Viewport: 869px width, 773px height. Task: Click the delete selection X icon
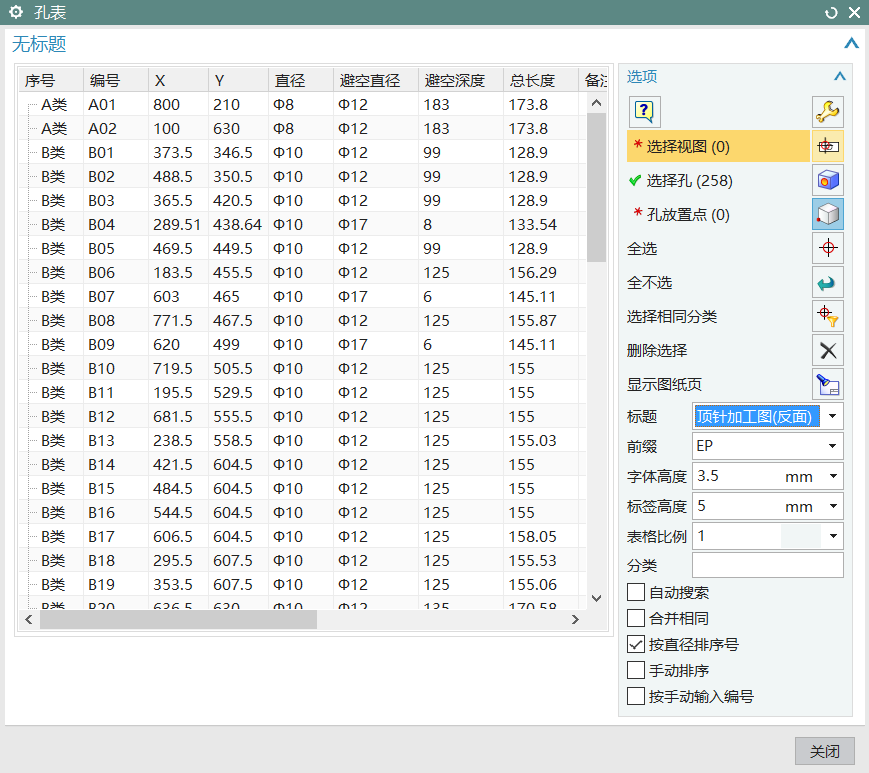point(827,350)
